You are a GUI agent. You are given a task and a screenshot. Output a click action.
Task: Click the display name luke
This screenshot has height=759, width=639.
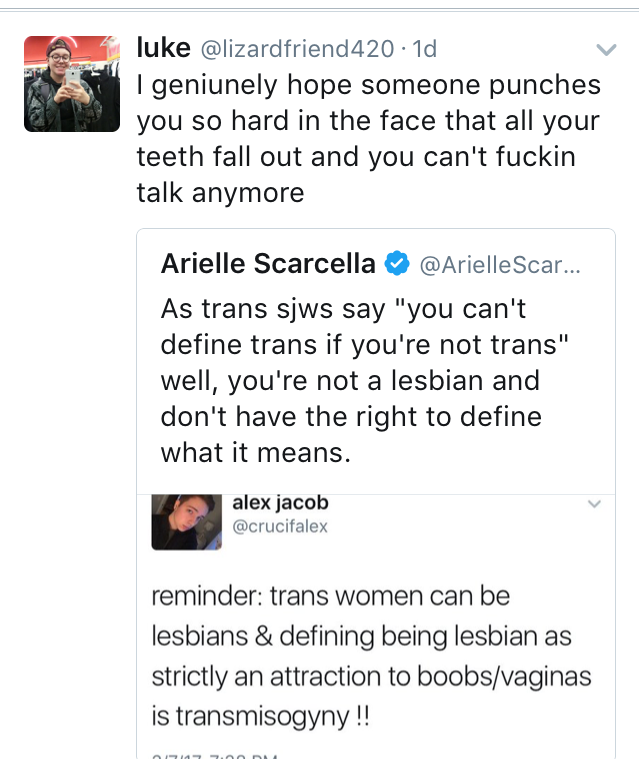tap(162, 47)
